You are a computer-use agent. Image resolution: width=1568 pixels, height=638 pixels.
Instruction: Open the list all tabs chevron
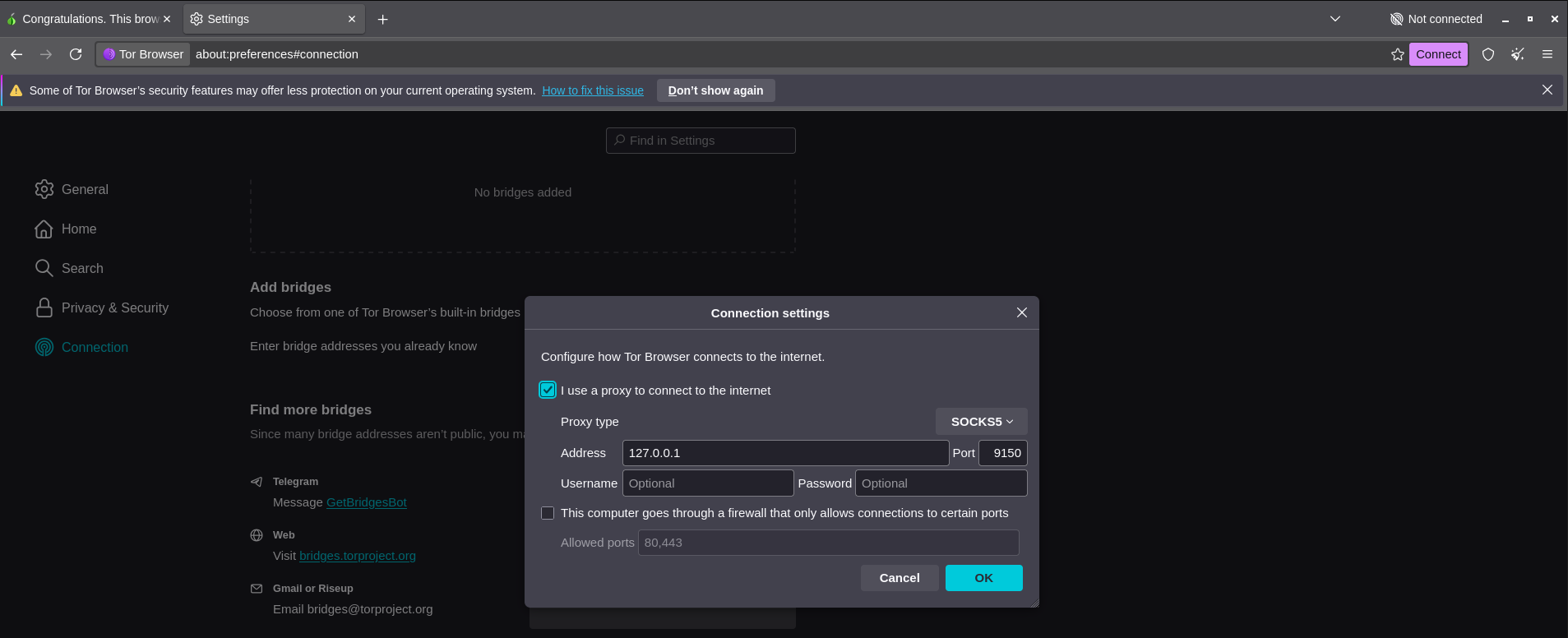pyautogui.click(x=1335, y=19)
